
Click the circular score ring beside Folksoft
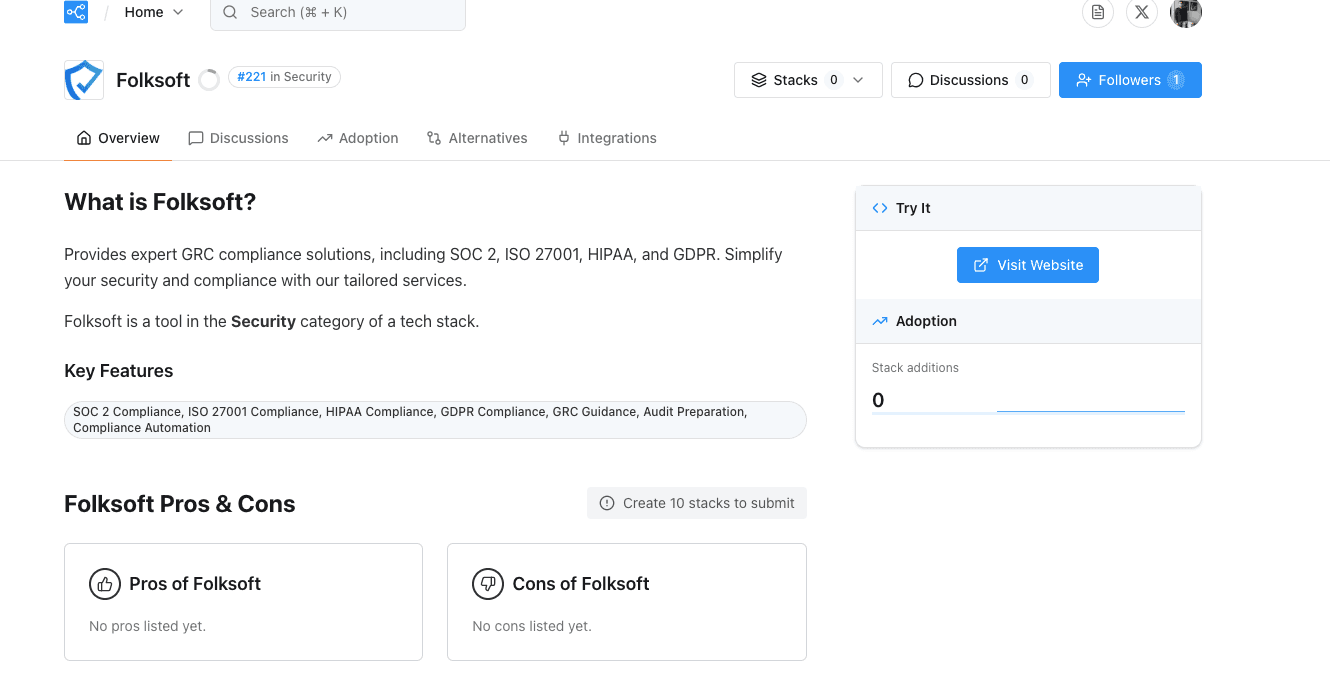click(209, 80)
